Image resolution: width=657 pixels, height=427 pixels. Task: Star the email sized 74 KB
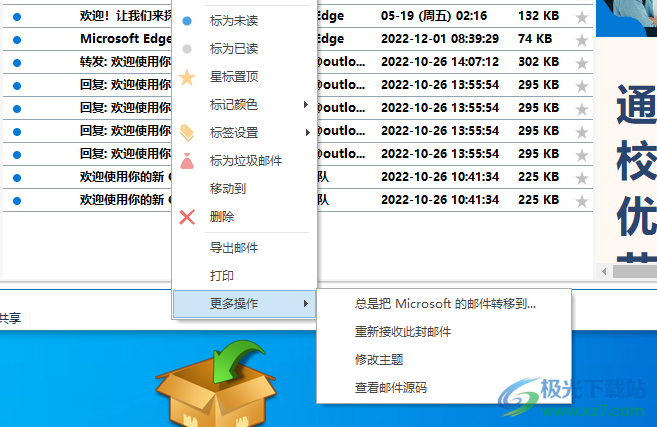pos(582,40)
